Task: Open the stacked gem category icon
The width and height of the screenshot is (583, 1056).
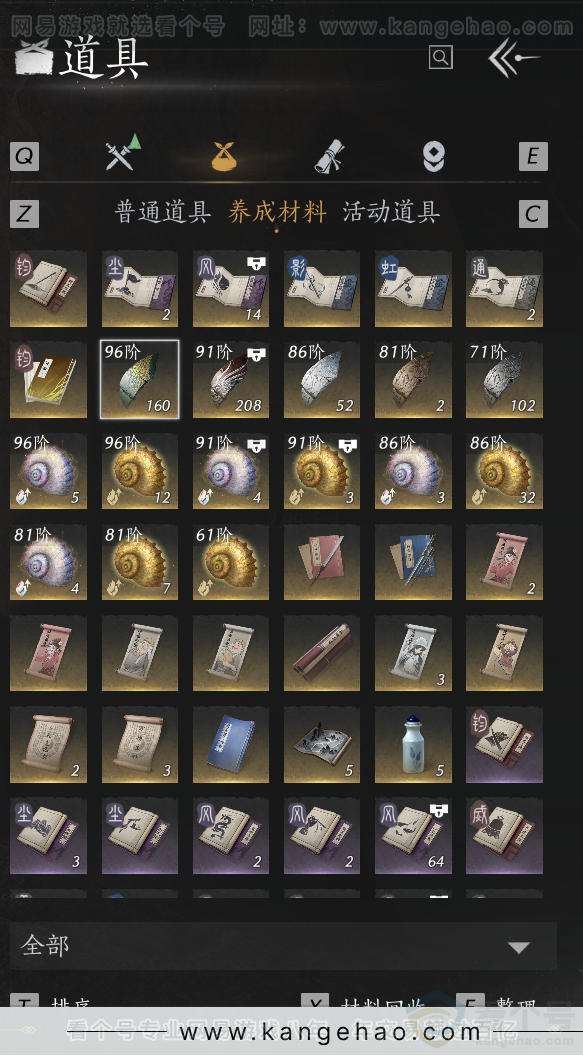Action: (x=433, y=157)
